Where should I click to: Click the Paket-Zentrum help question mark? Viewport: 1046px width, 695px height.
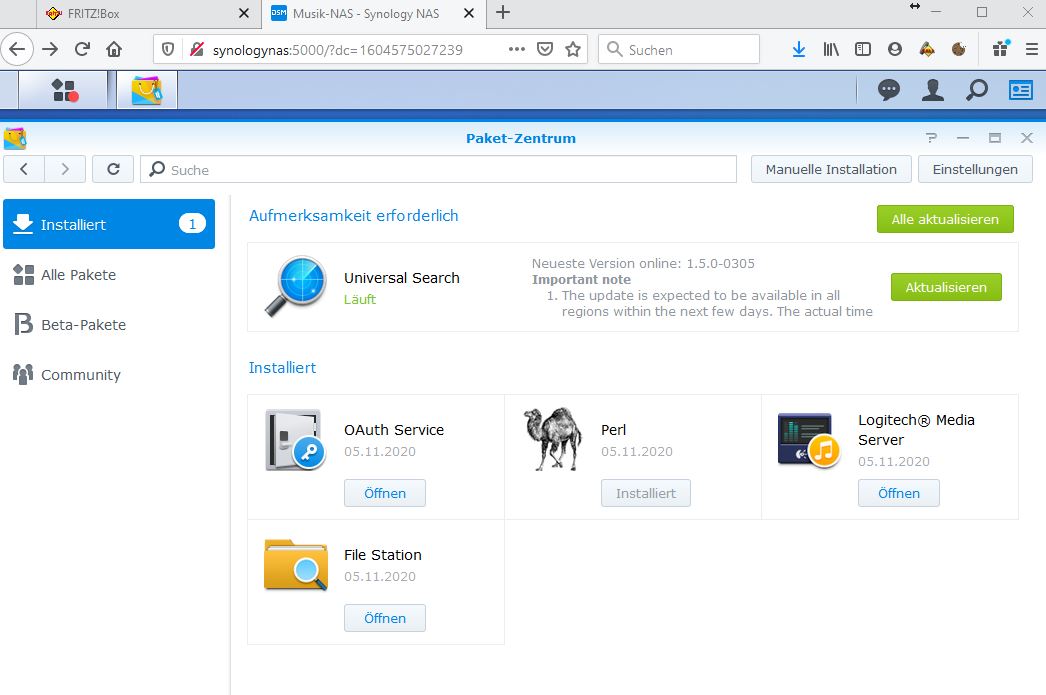coord(931,138)
